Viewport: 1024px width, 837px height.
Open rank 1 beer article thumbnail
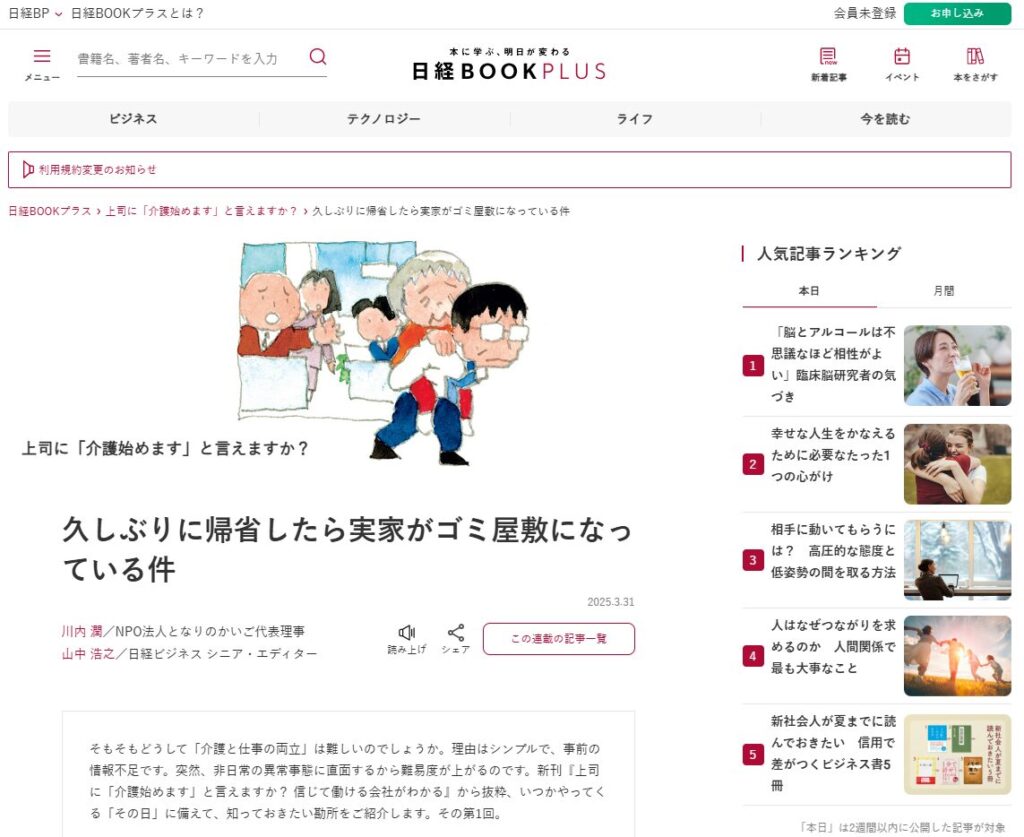click(957, 366)
